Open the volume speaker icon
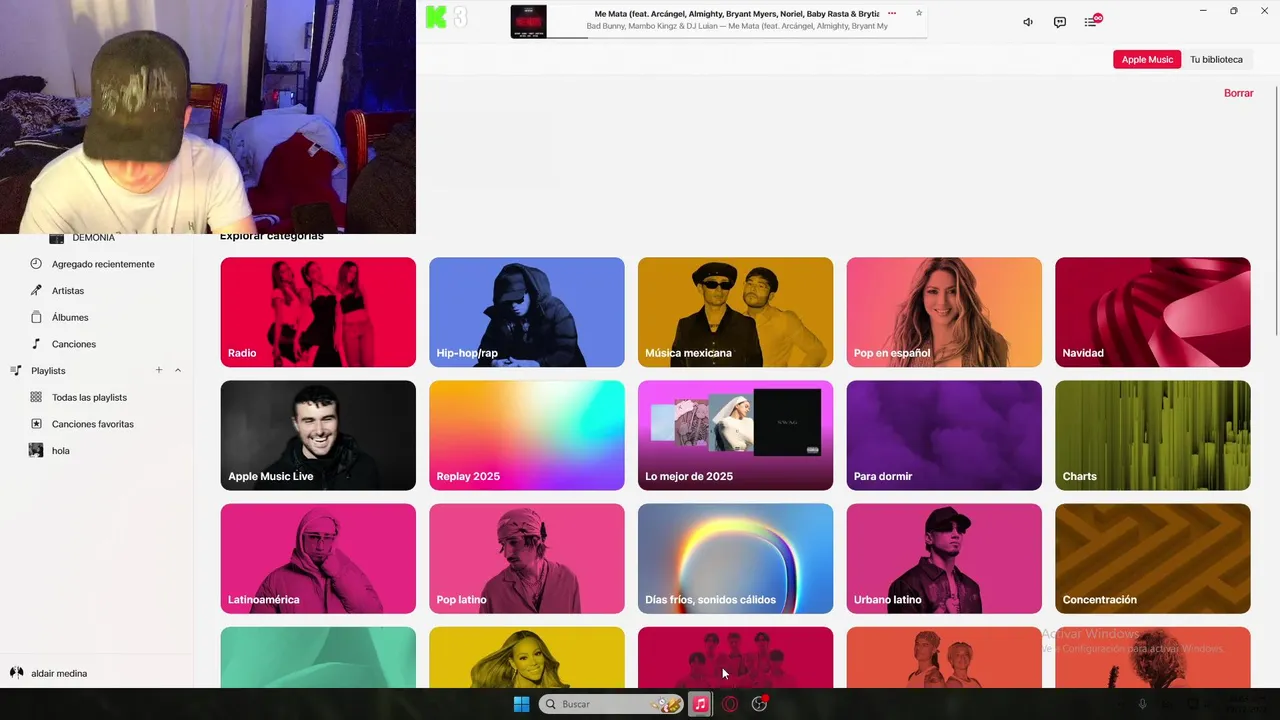 pos(1027,22)
